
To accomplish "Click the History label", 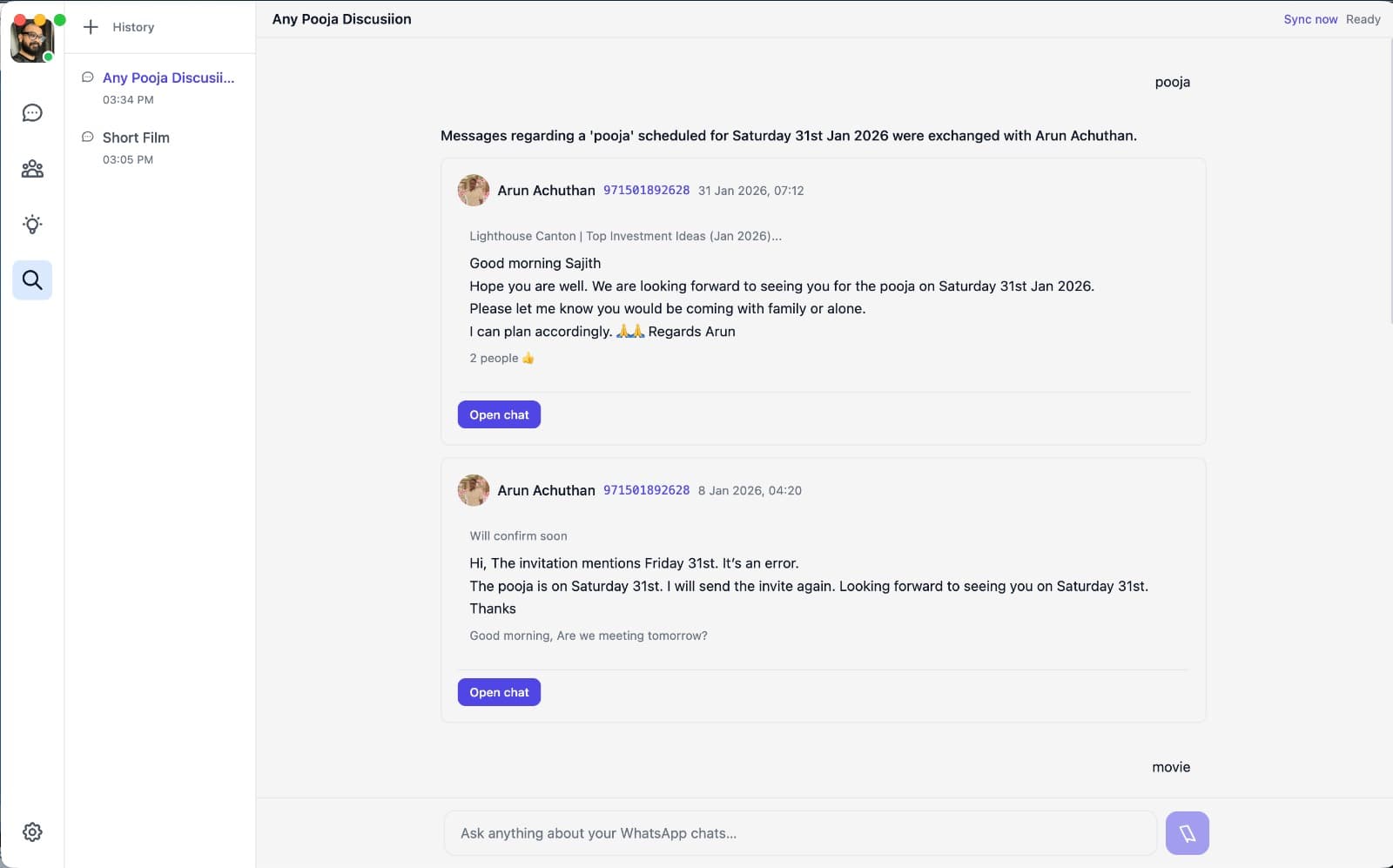I will pos(133,27).
